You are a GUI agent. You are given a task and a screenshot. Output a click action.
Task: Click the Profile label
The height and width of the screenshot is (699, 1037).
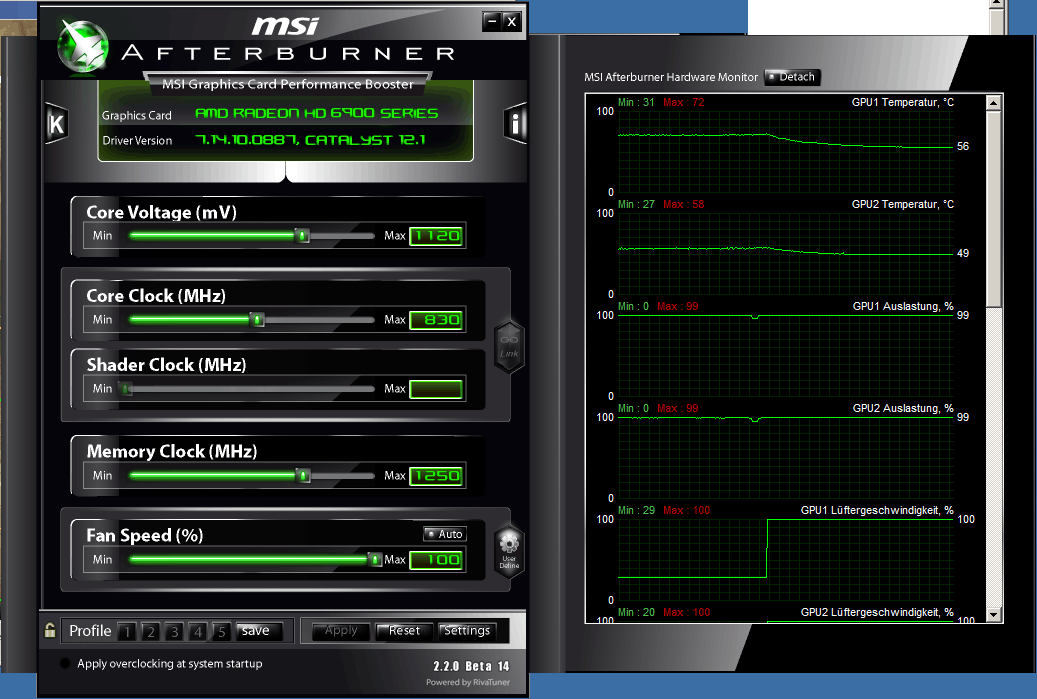click(x=90, y=631)
